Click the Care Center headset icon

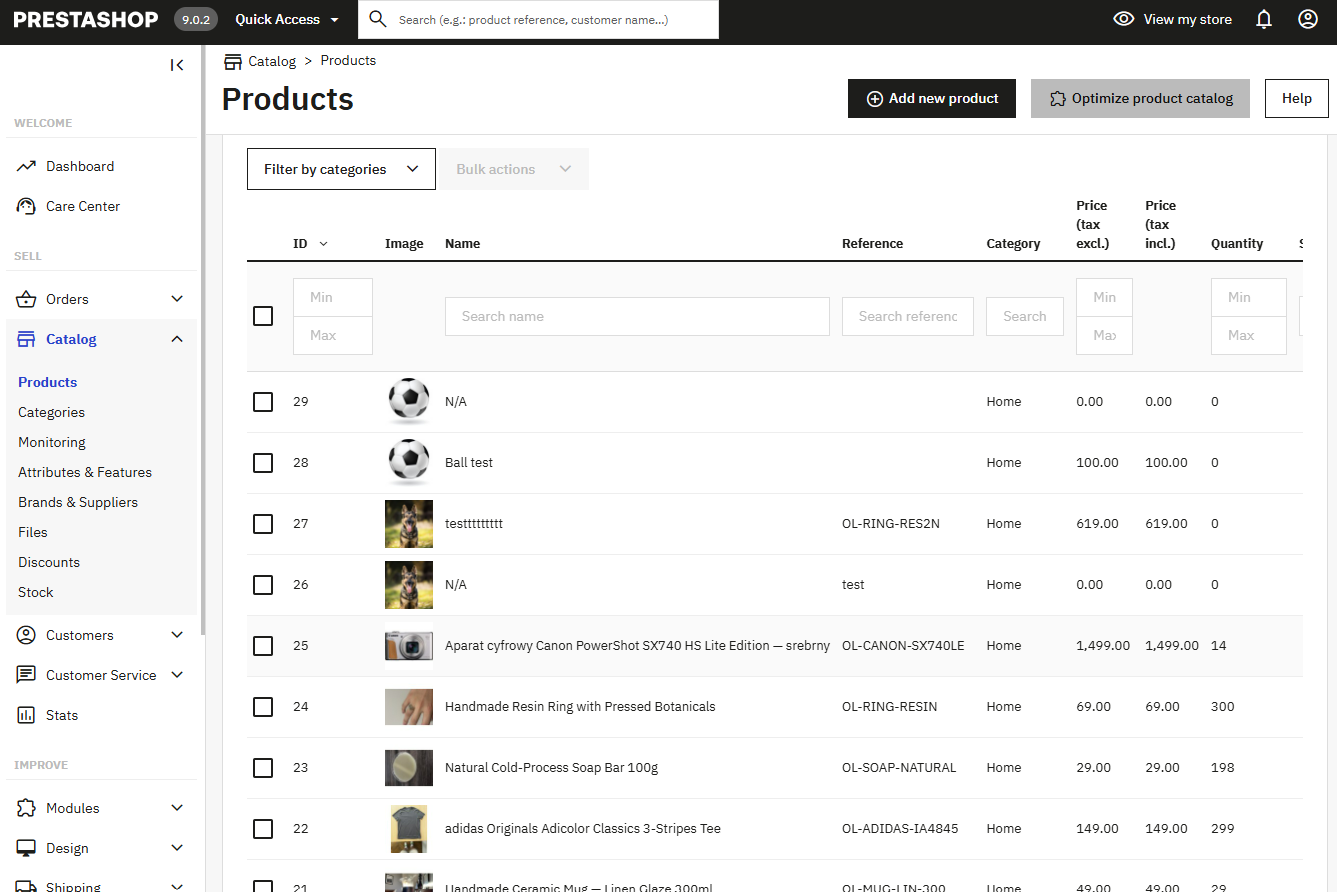[27, 206]
